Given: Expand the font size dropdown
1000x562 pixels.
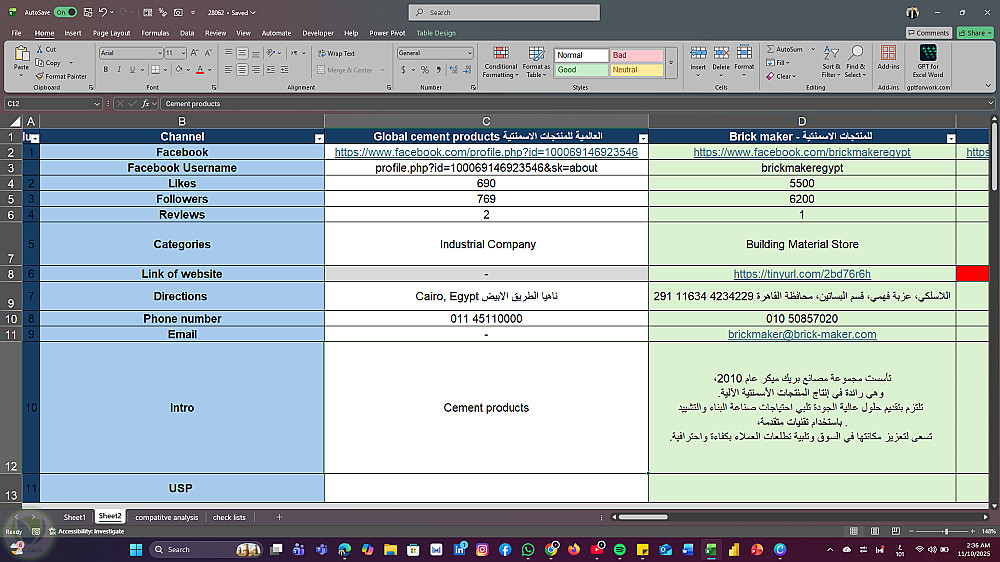Looking at the screenshot, I should (183, 53).
